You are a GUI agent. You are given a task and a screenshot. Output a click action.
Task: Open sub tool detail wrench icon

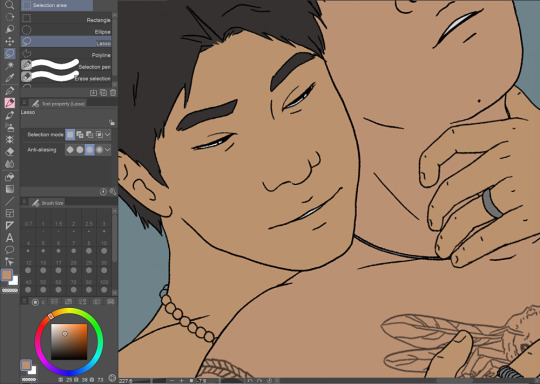point(113,192)
